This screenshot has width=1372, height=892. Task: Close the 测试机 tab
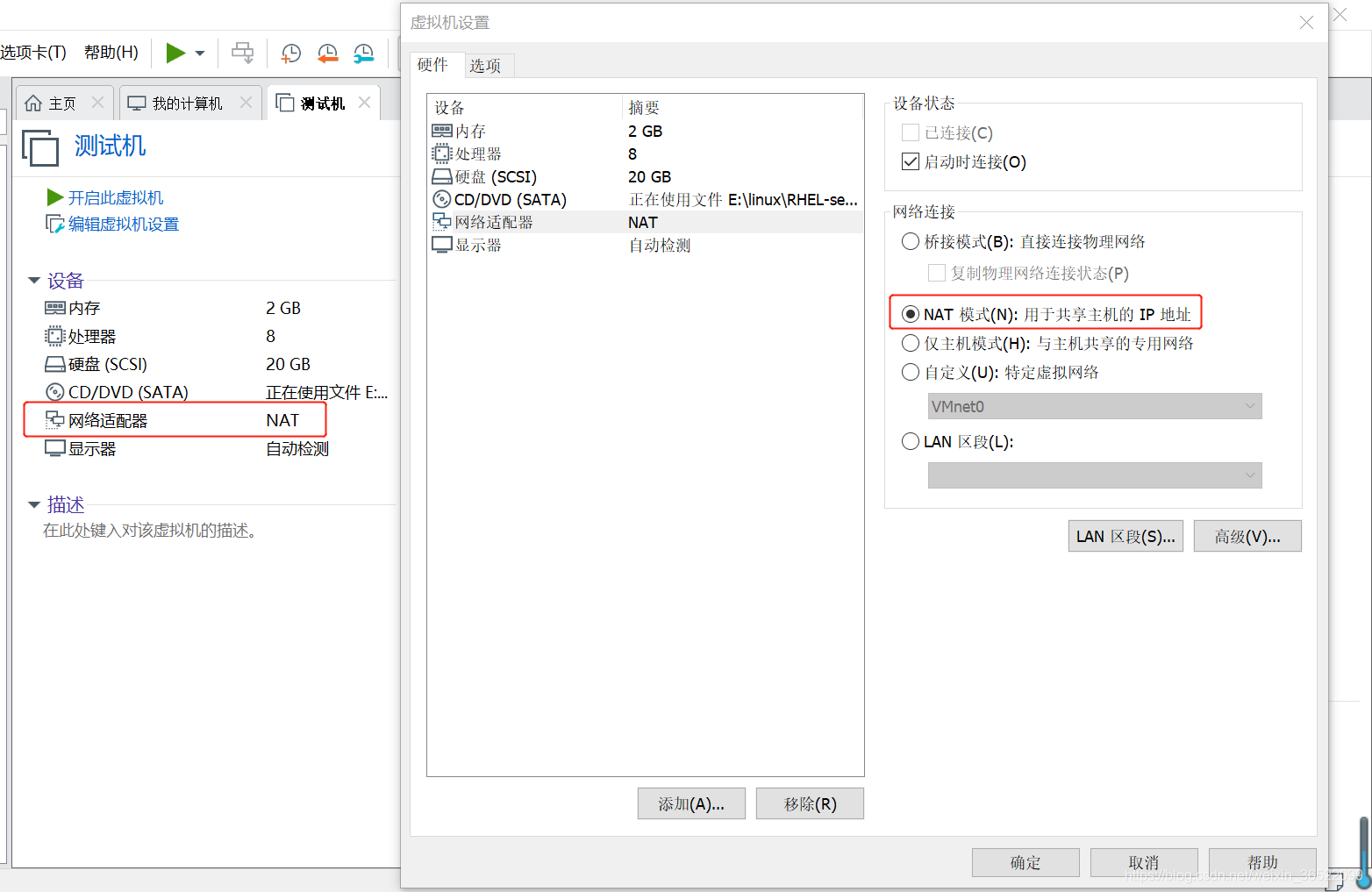point(364,103)
